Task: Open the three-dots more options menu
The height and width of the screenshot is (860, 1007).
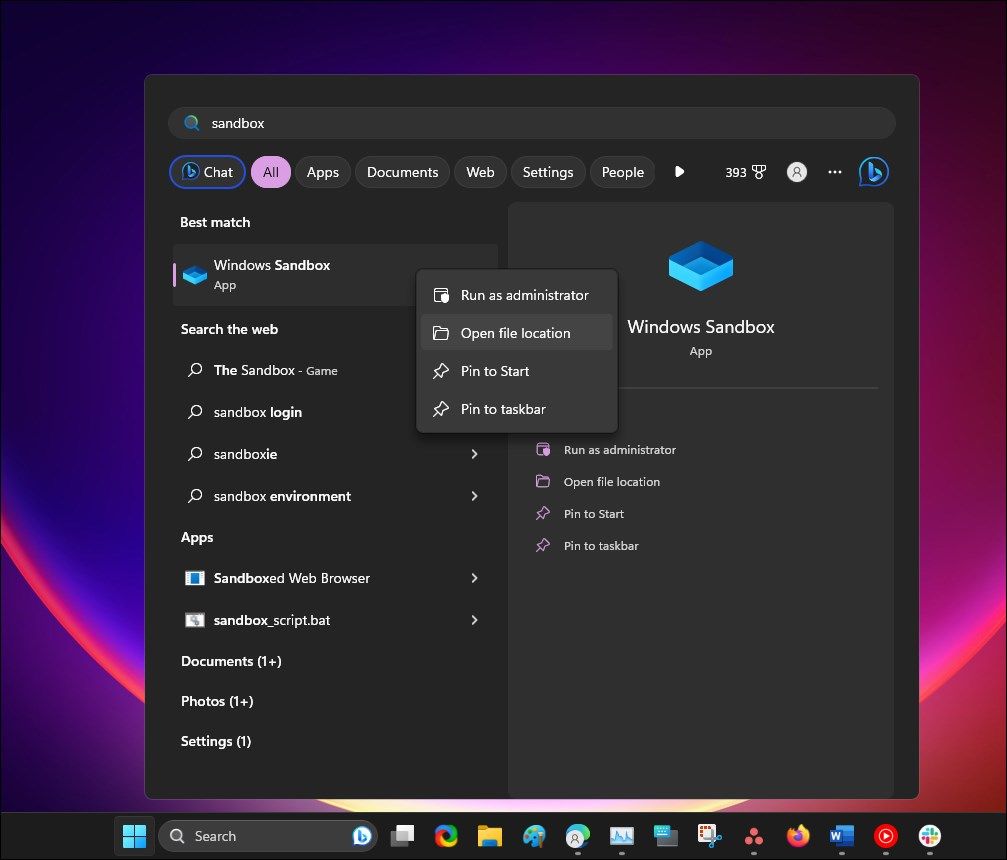Action: 835,172
